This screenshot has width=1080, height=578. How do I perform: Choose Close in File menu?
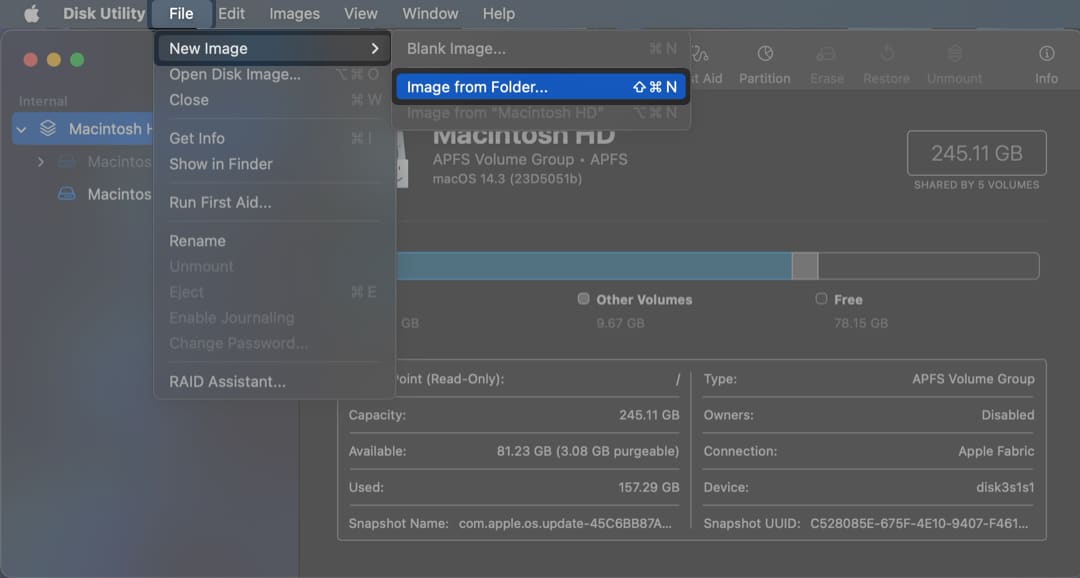click(x=274, y=100)
